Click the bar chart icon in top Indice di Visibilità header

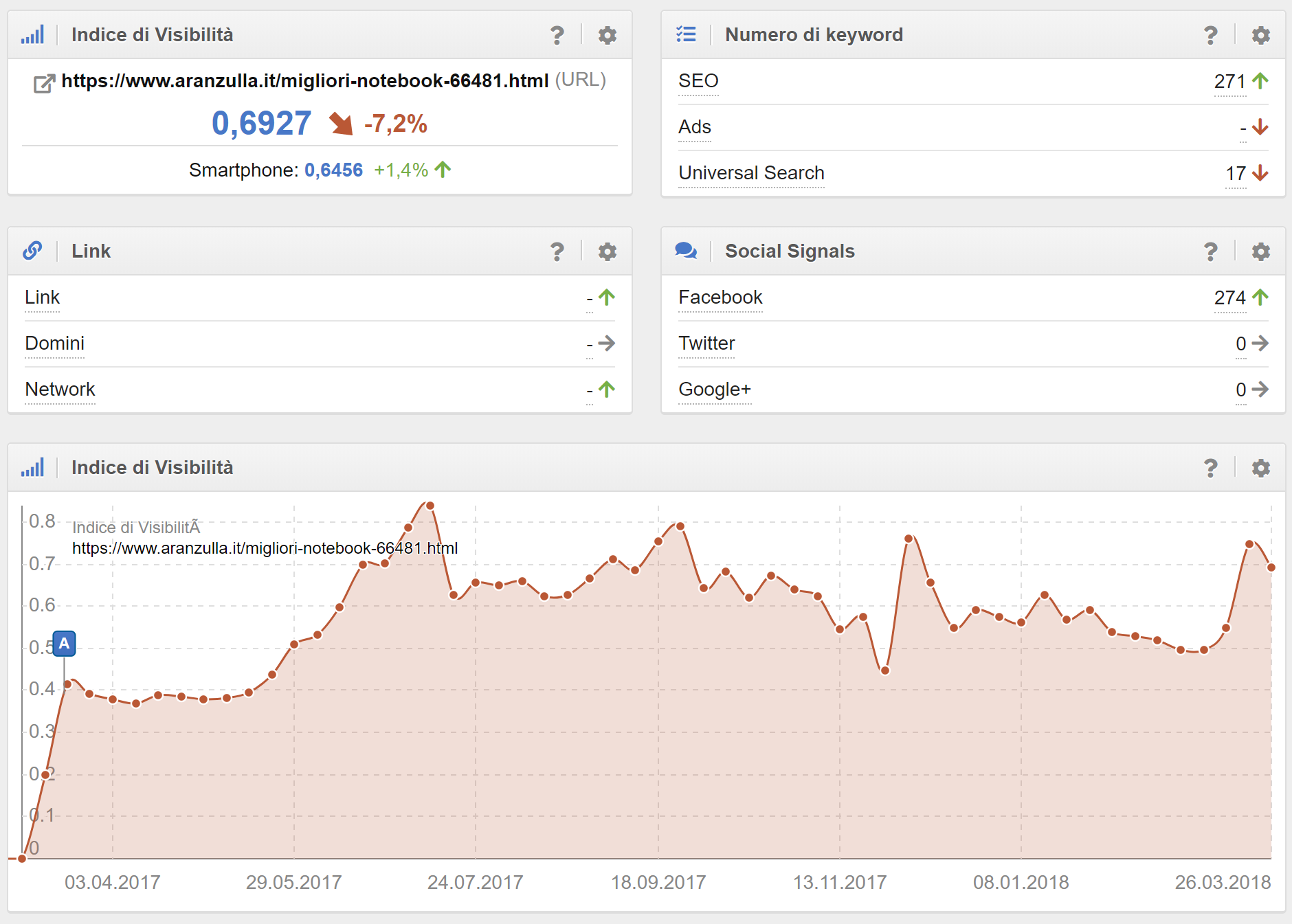tap(32, 34)
